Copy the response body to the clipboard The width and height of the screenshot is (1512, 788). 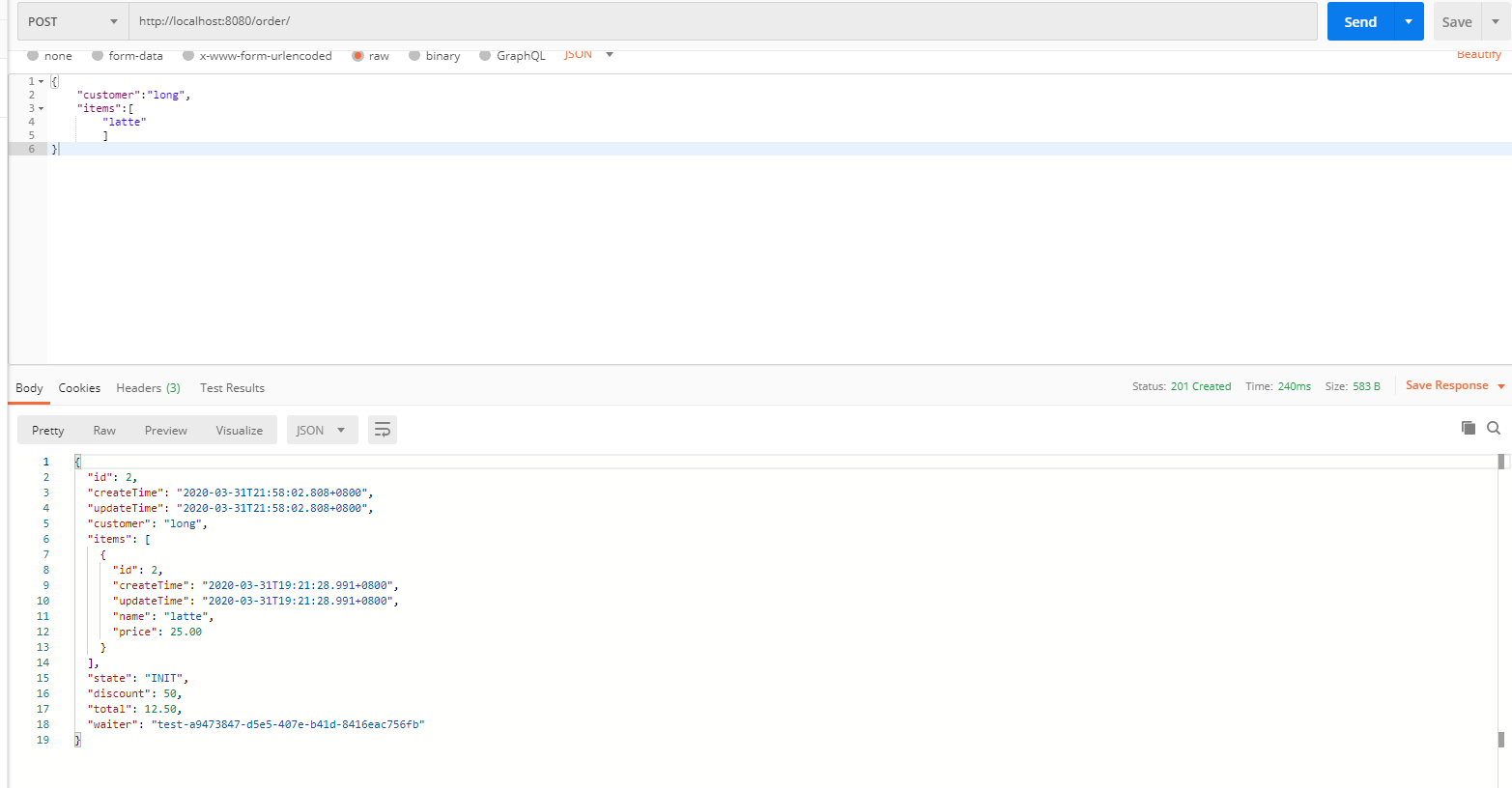tap(1469, 428)
